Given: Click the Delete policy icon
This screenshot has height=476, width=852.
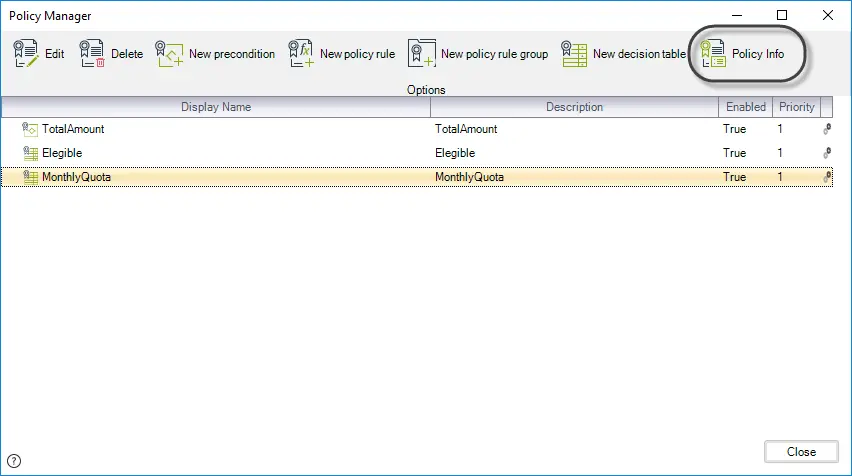Looking at the screenshot, I should pyautogui.click(x=92, y=53).
